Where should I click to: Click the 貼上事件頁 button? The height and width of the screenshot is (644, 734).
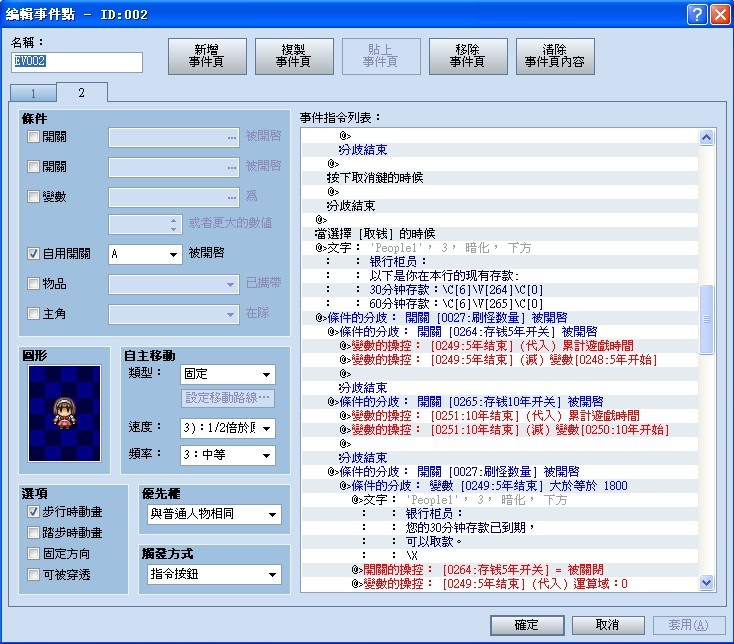[381, 56]
